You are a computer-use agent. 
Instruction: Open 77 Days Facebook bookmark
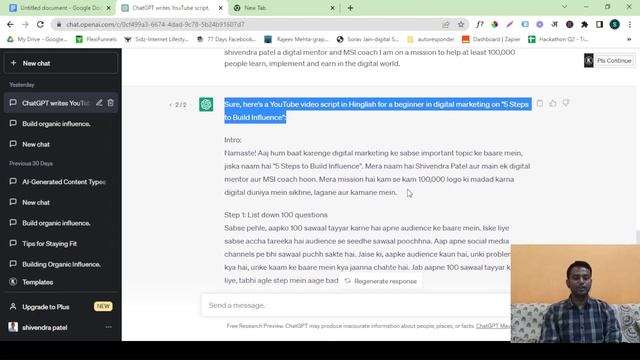click(226, 39)
